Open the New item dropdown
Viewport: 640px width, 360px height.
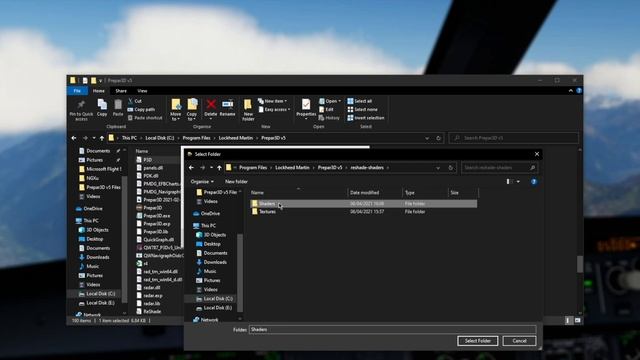tap(273, 101)
